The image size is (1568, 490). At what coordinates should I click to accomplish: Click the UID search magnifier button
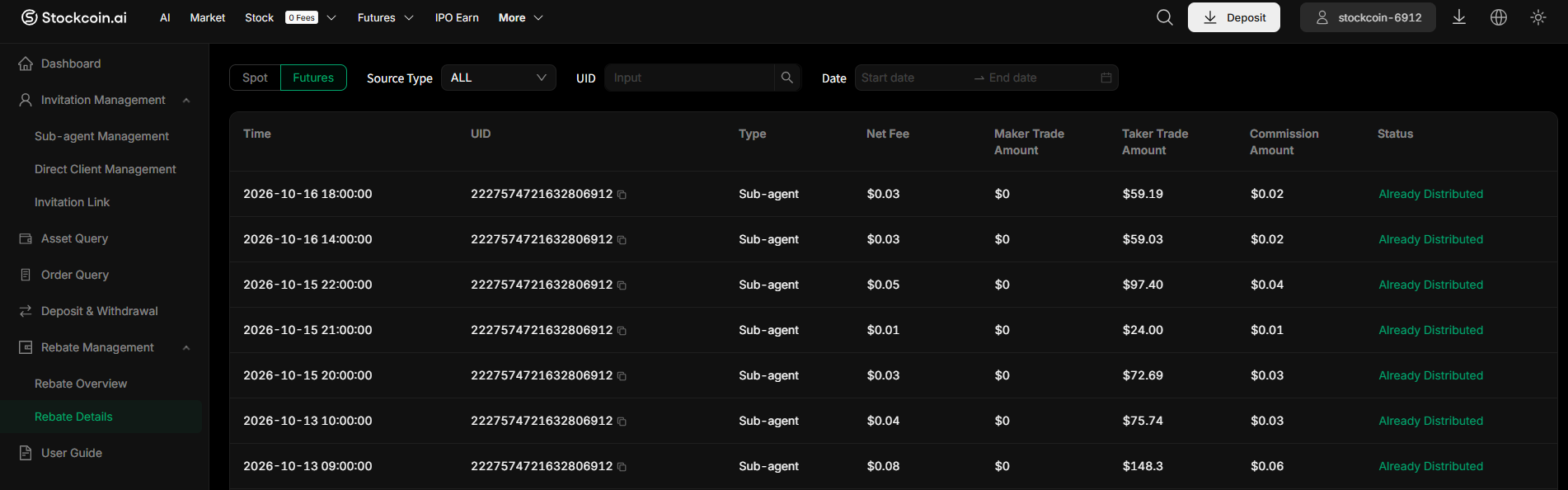click(x=787, y=78)
